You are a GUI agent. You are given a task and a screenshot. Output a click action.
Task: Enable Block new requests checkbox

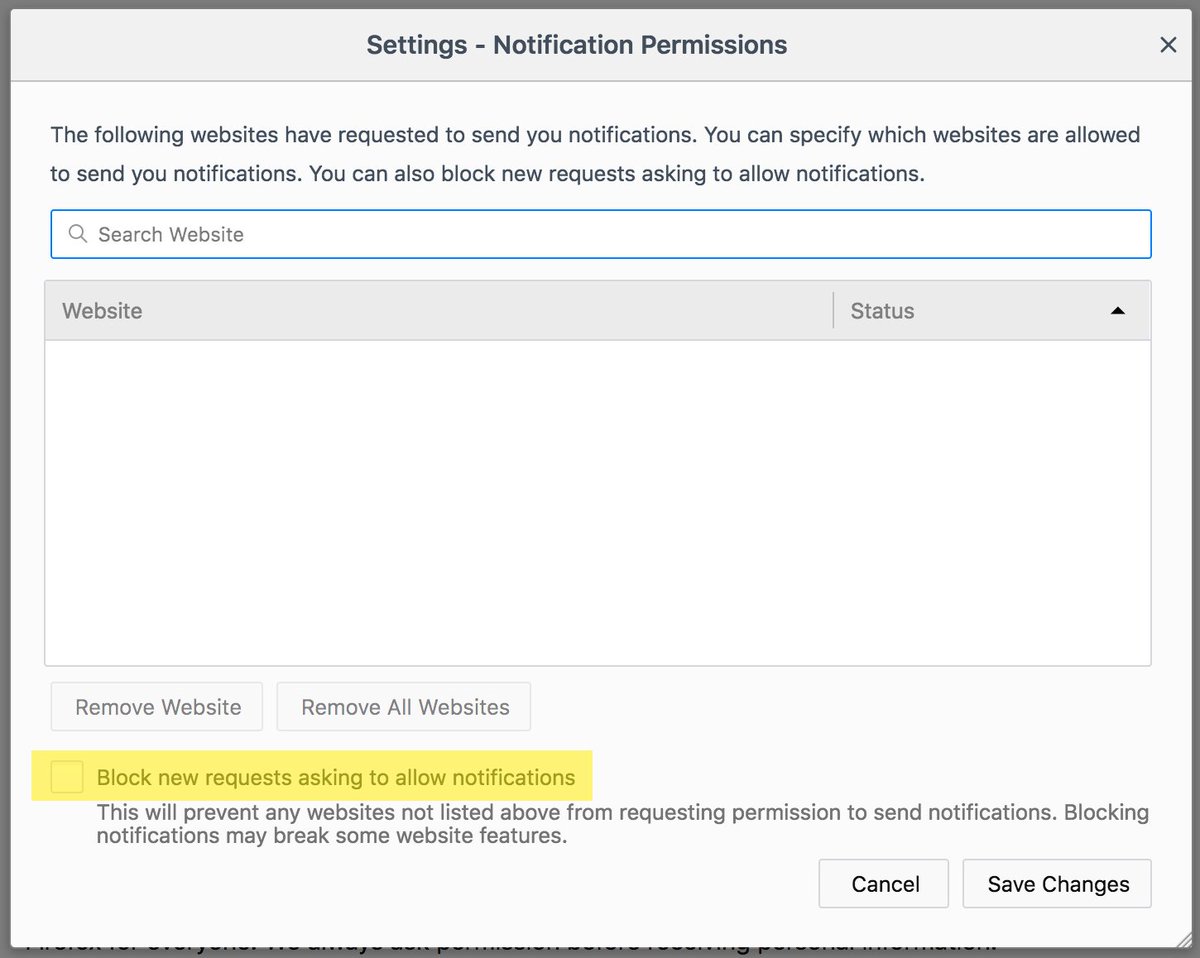point(67,777)
